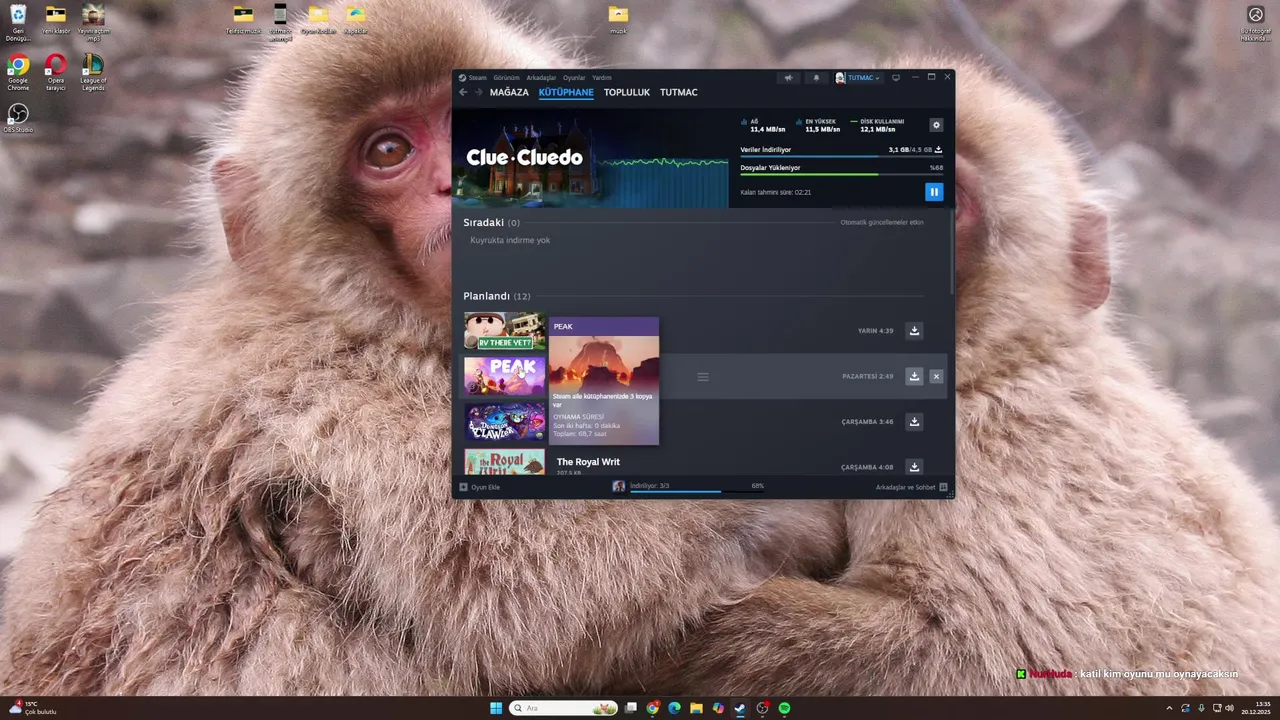This screenshot has height=720, width=1280.
Task: Go back with Steam back arrow
Action: coord(463,92)
